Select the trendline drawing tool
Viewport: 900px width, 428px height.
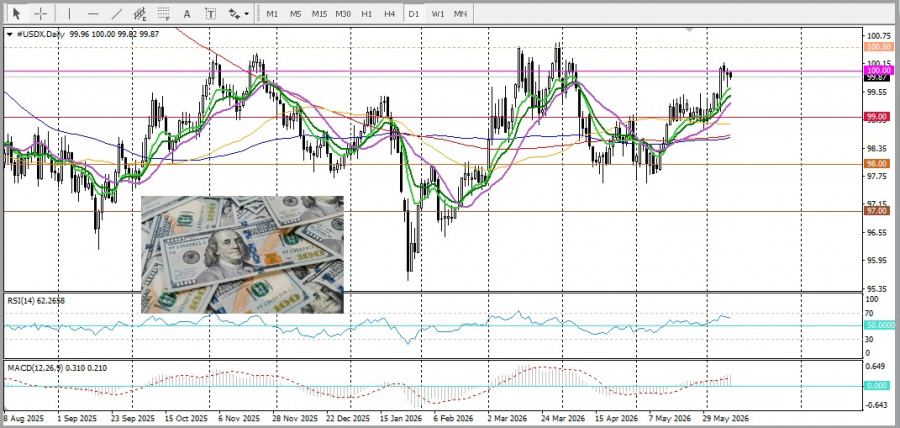pyautogui.click(x=117, y=13)
